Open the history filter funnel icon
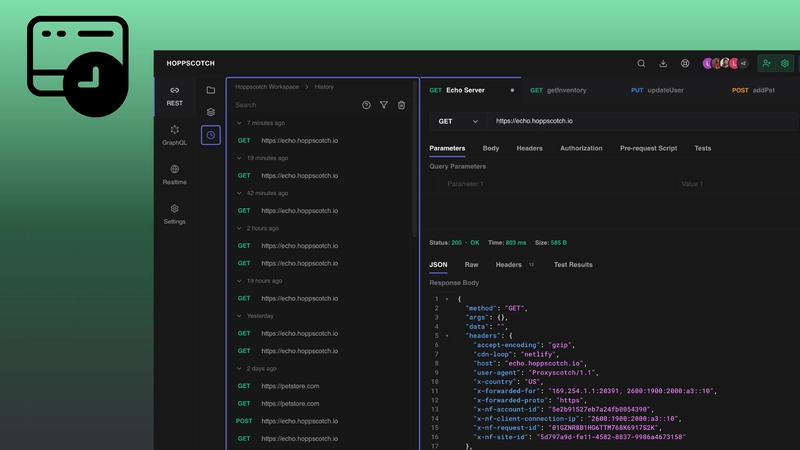This screenshot has height=450, width=800. tap(384, 105)
